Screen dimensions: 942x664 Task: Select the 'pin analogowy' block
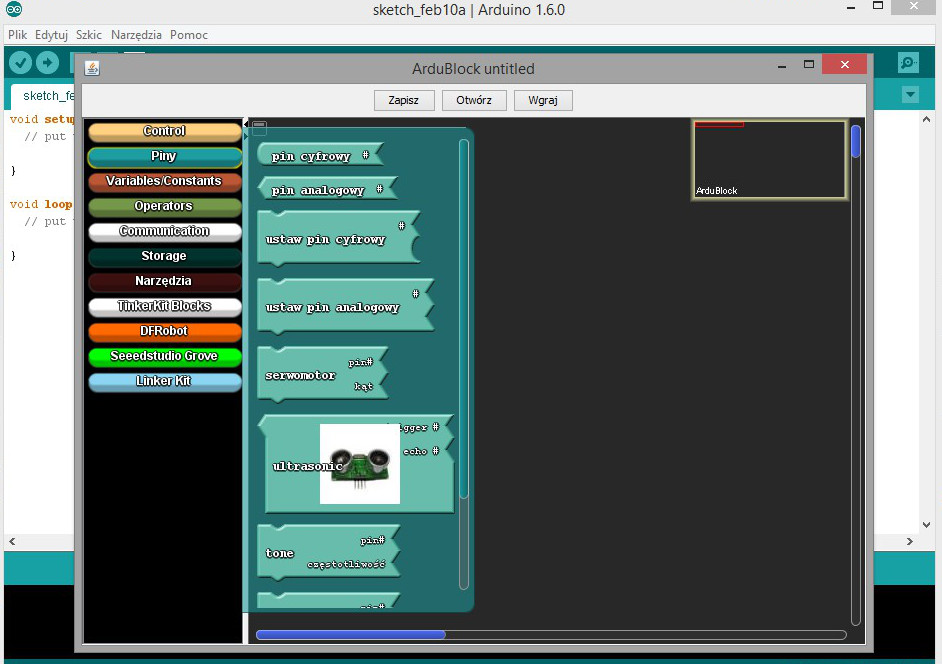(x=327, y=189)
